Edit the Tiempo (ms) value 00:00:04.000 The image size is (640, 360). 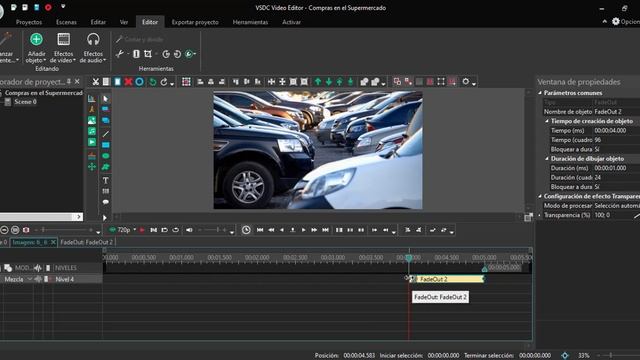616,131
